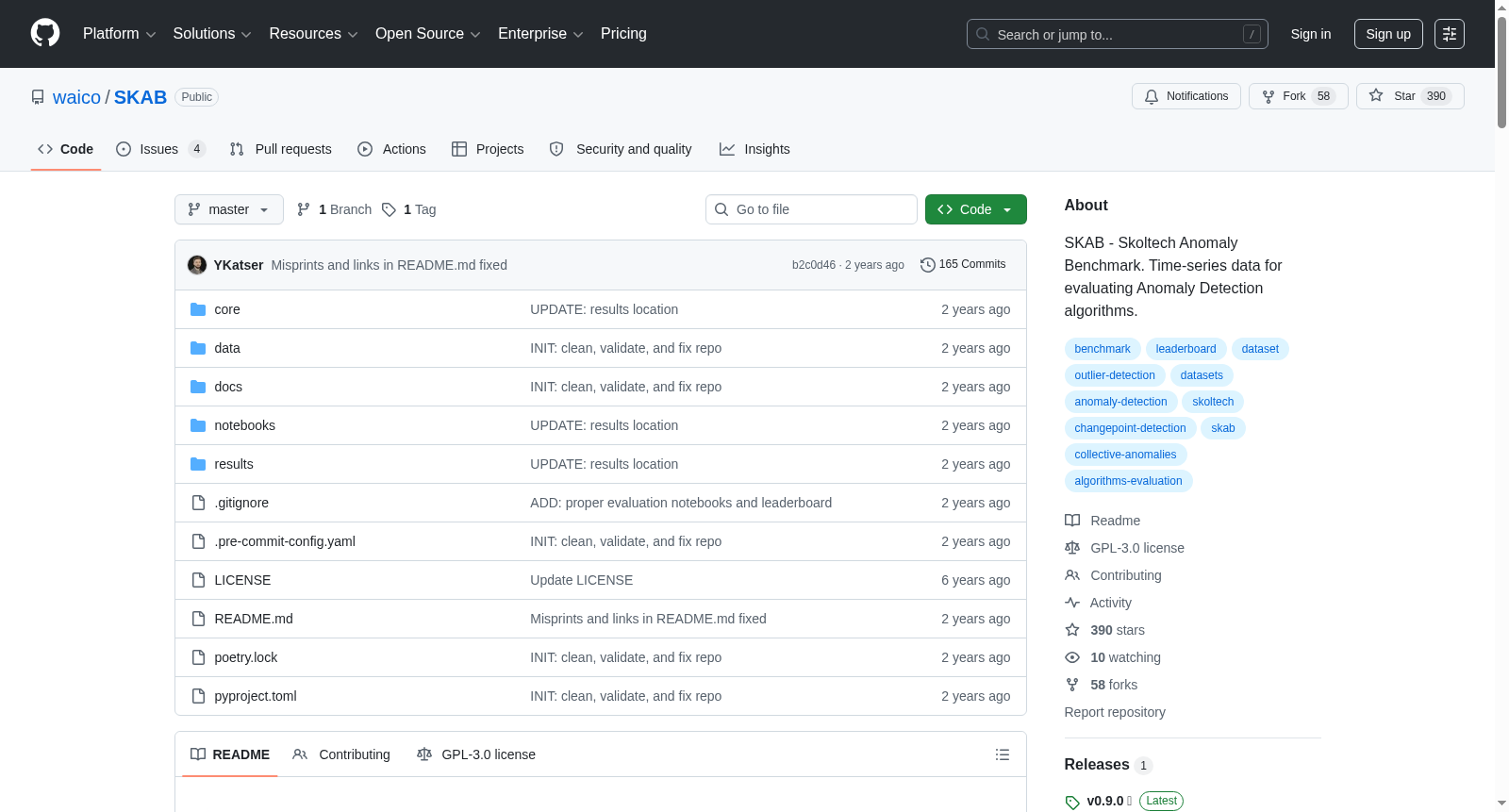Open the .pre-commit-config.yaml file
This screenshot has height=812, width=1509.
click(x=285, y=541)
